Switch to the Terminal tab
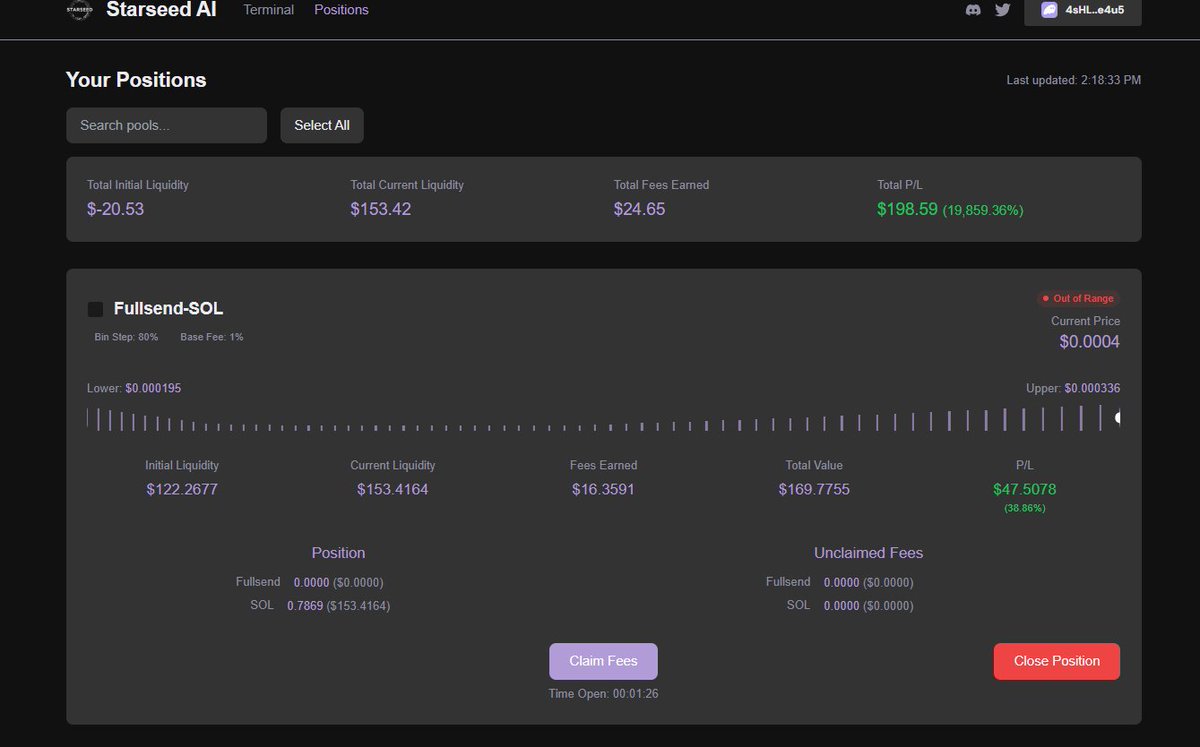Viewport: 1200px width, 747px height. click(x=267, y=9)
